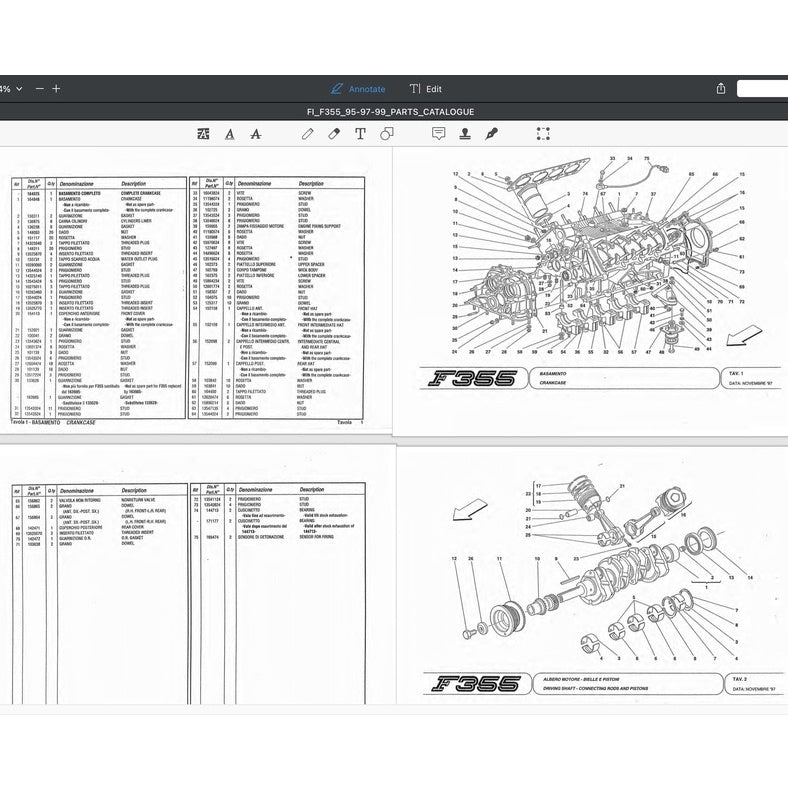Switch to Edit mode
Viewport: 788px width, 788px height.
pyautogui.click(x=426, y=89)
